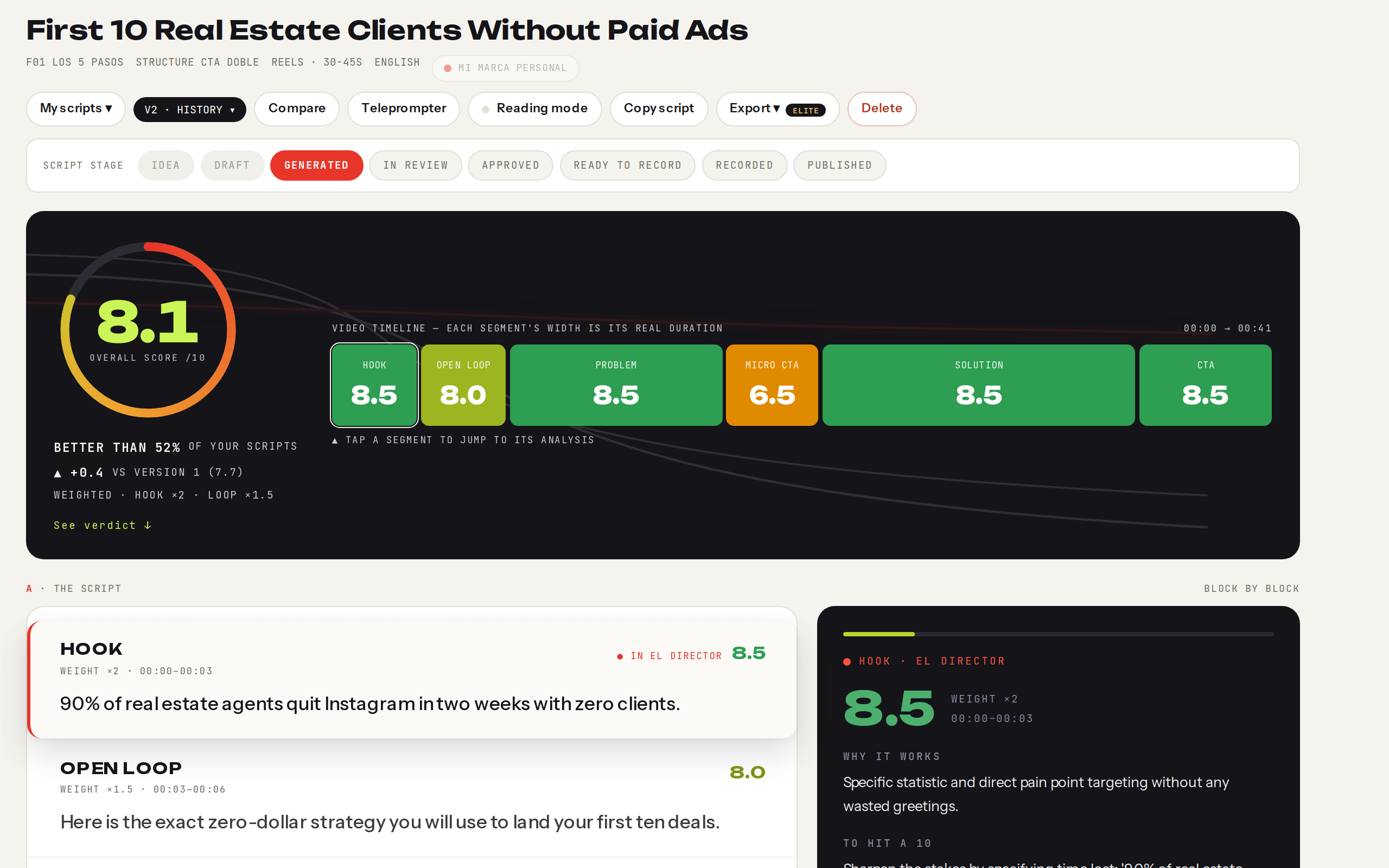Click the '00:00 → 00:41' duration text
The image size is (1389, 868).
[1227, 328]
